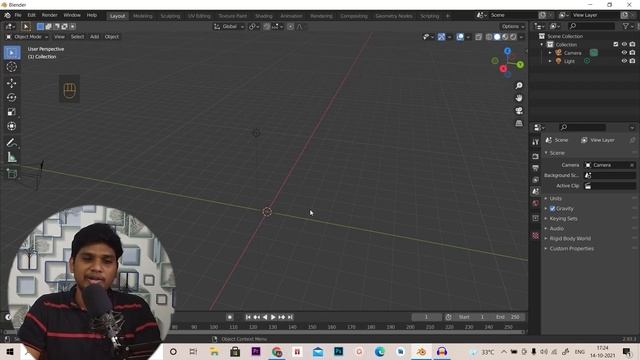Switch perspective/orthographic grid icon

coord(519,123)
